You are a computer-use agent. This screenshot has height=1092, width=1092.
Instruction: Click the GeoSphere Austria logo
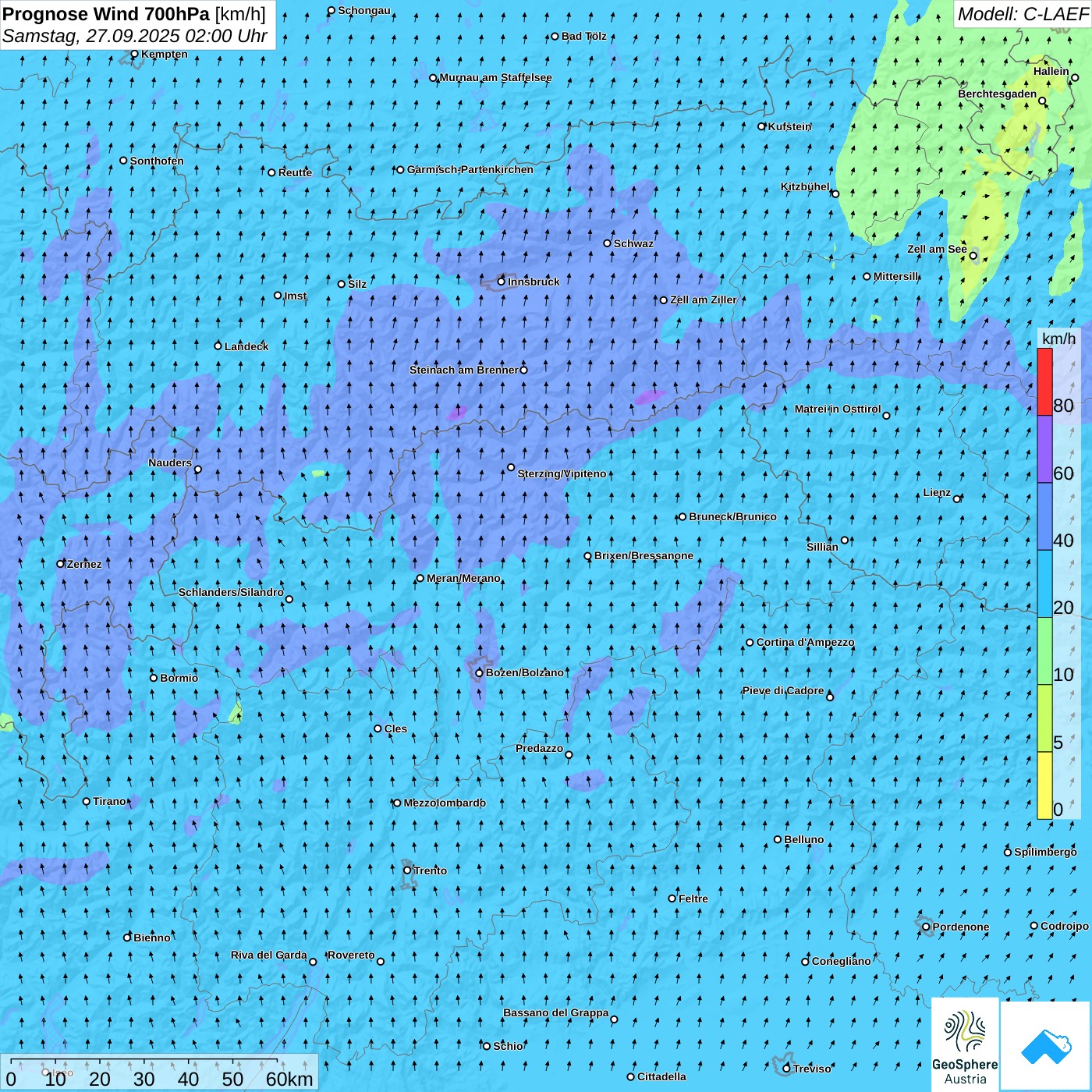pyautogui.click(x=966, y=1044)
